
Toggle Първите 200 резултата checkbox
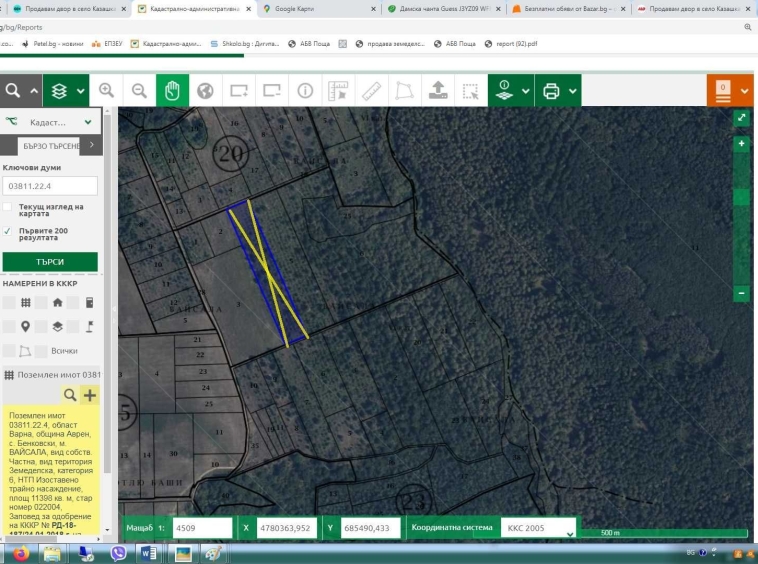7,231
